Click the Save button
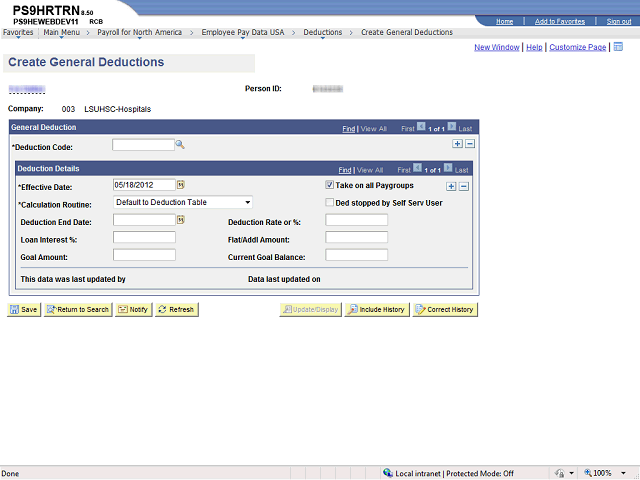This screenshot has height=480, width=640. click(24, 309)
